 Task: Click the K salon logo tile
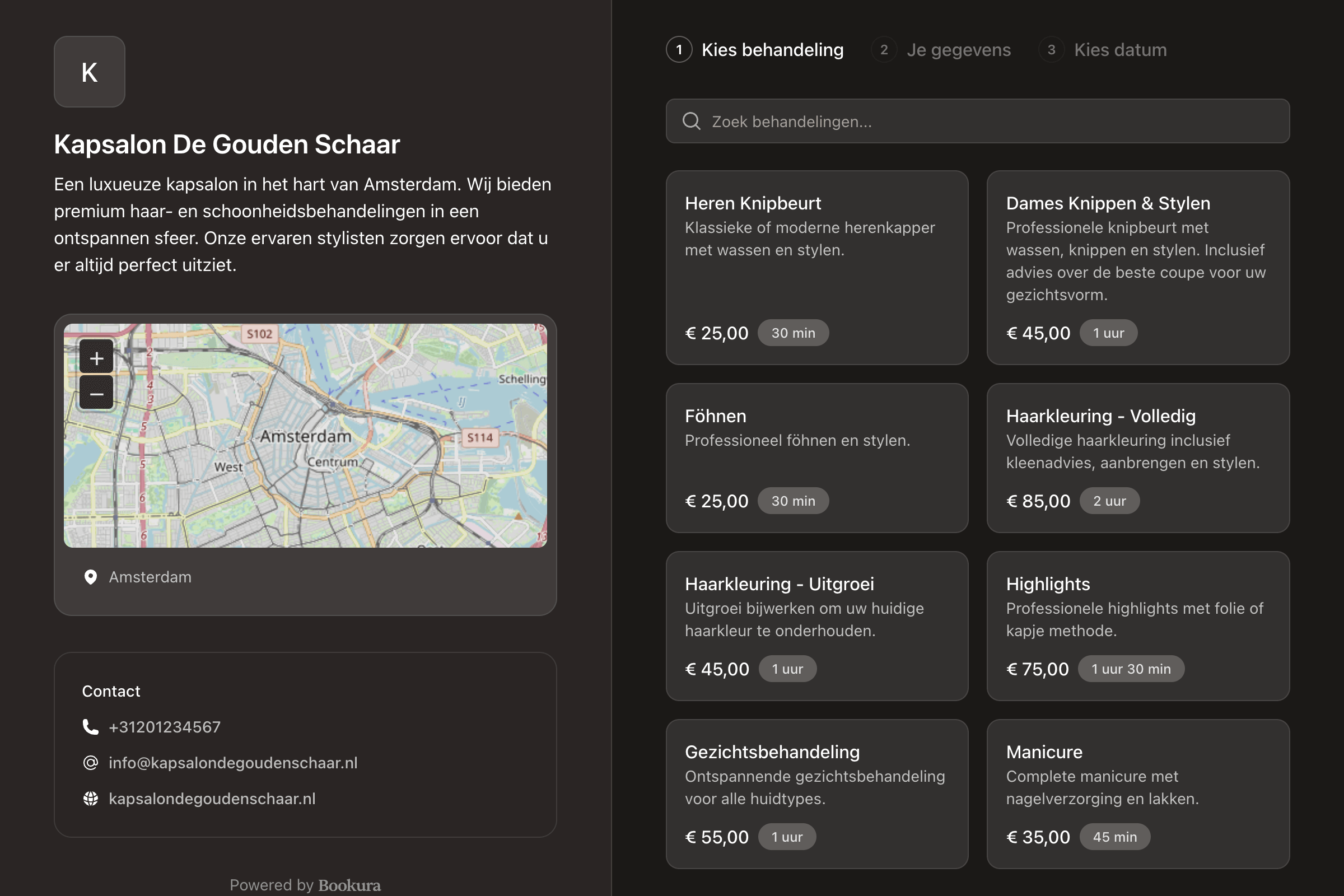[90, 72]
